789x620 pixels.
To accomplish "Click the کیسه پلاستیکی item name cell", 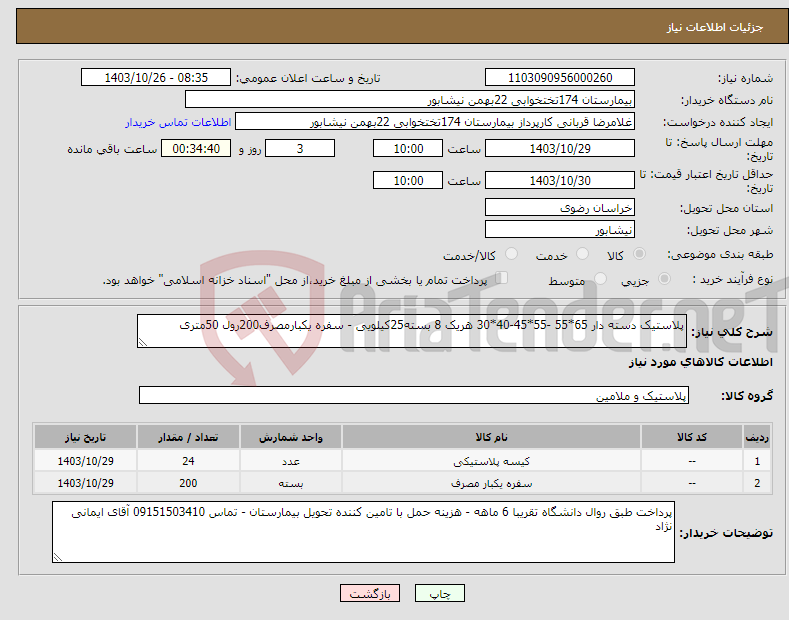I will (x=491, y=461).
